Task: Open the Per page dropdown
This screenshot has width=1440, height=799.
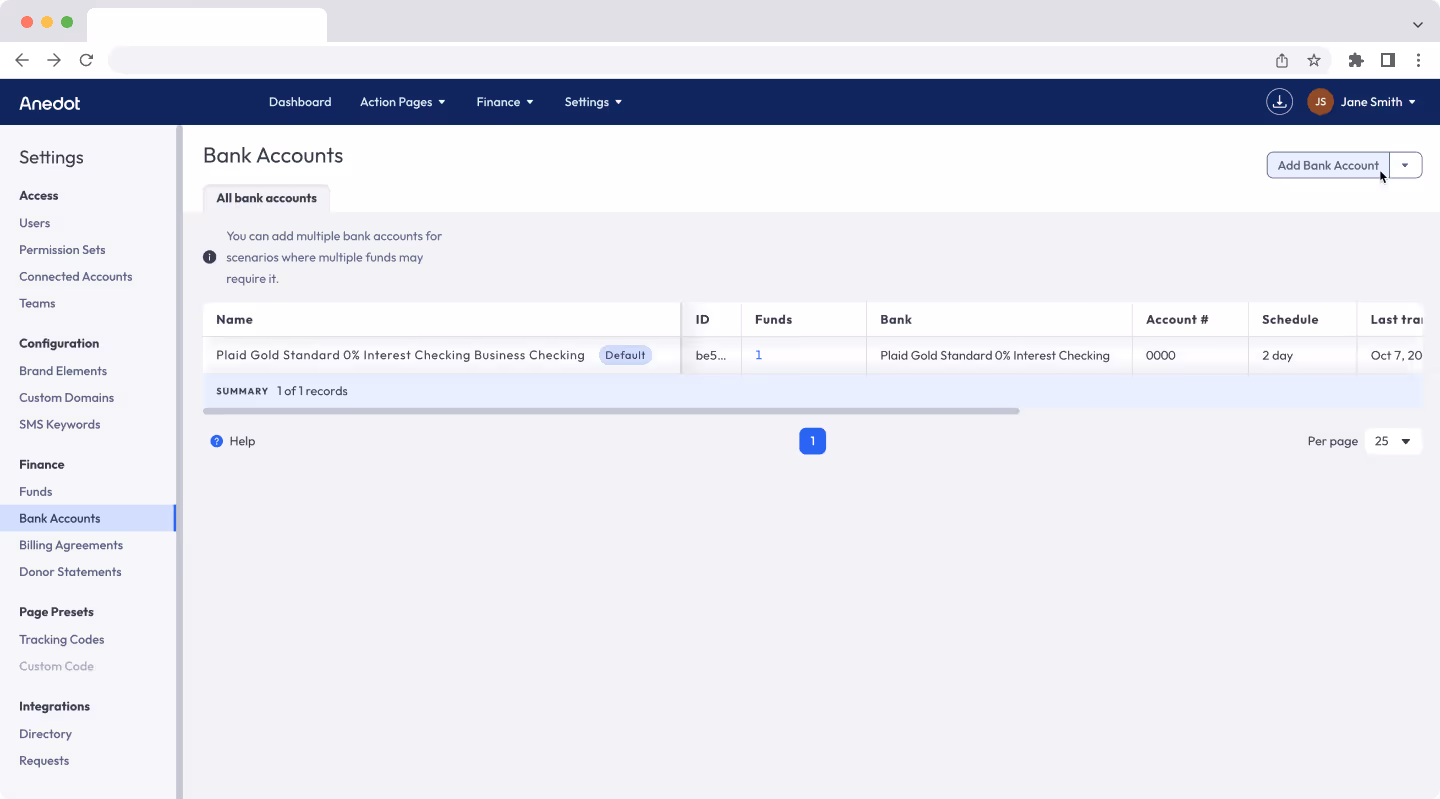Action: point(1393,441)
